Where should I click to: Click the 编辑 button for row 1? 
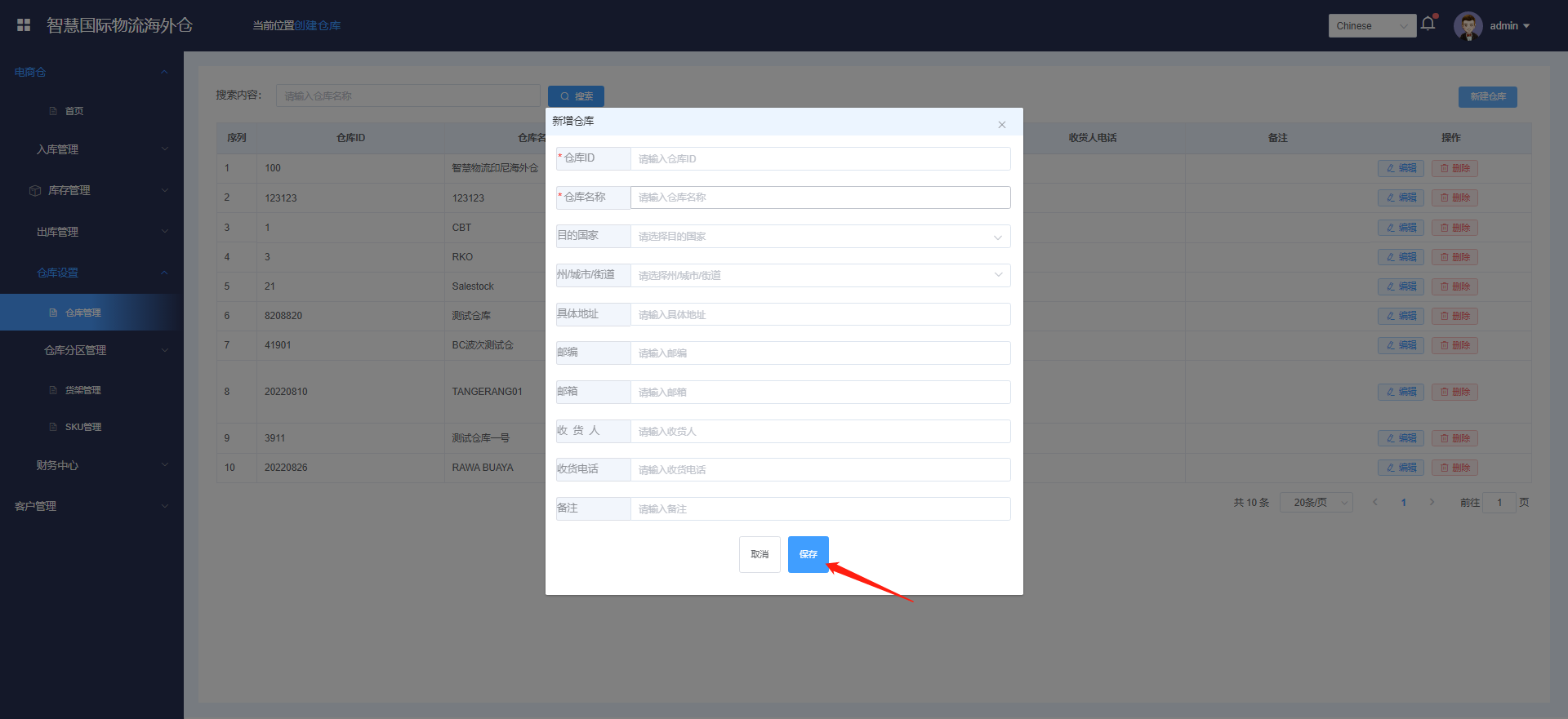(1401, 168)
